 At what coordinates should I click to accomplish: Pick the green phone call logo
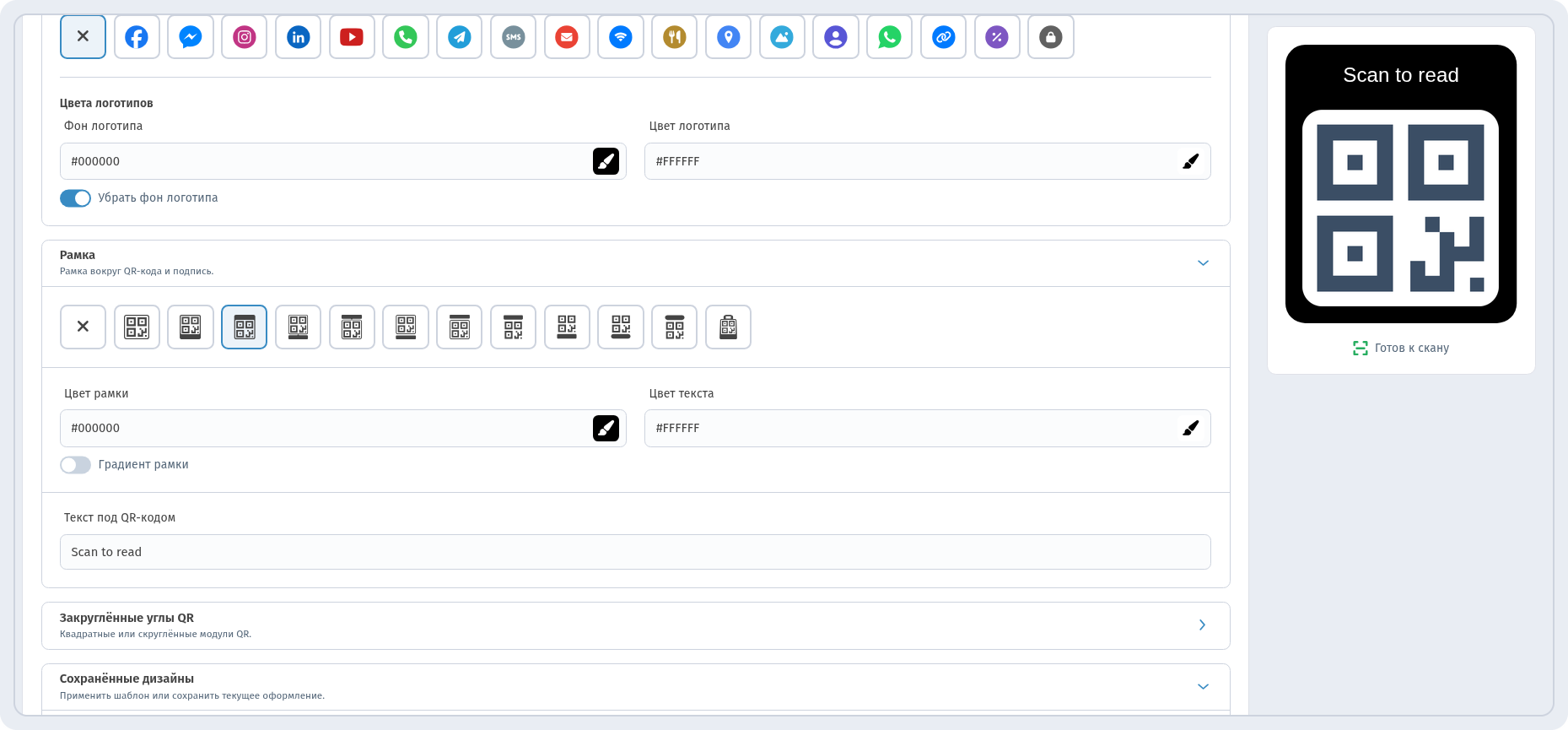coord(406,37)
